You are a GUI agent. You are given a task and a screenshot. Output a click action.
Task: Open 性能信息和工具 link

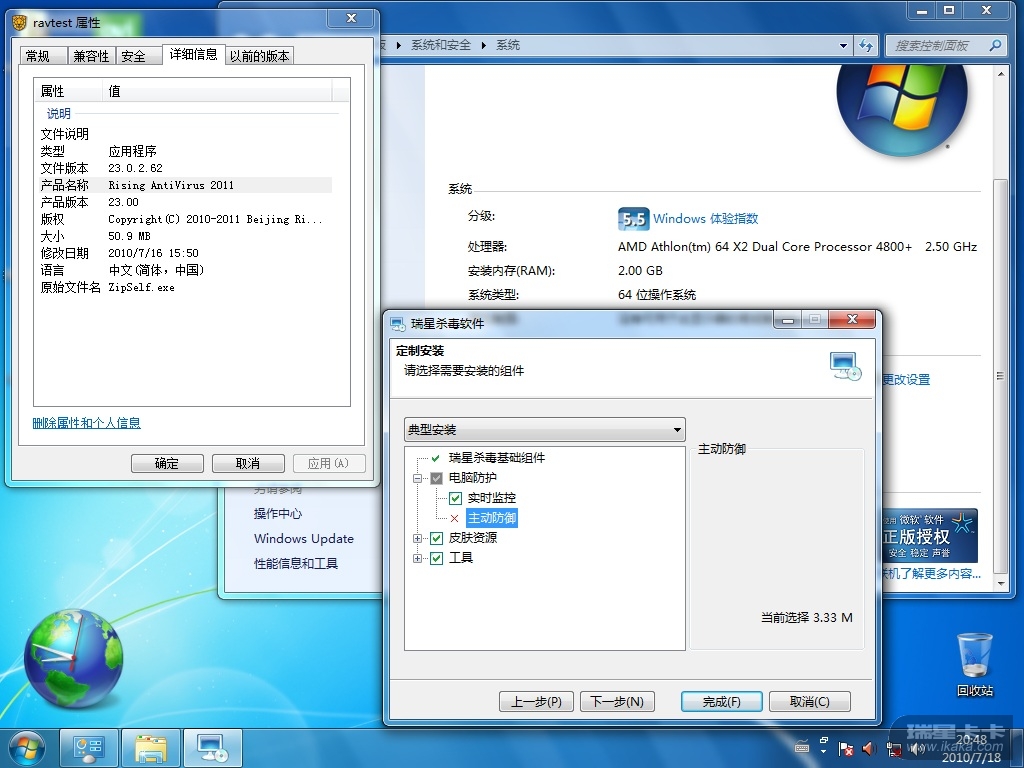coord(296,563)
